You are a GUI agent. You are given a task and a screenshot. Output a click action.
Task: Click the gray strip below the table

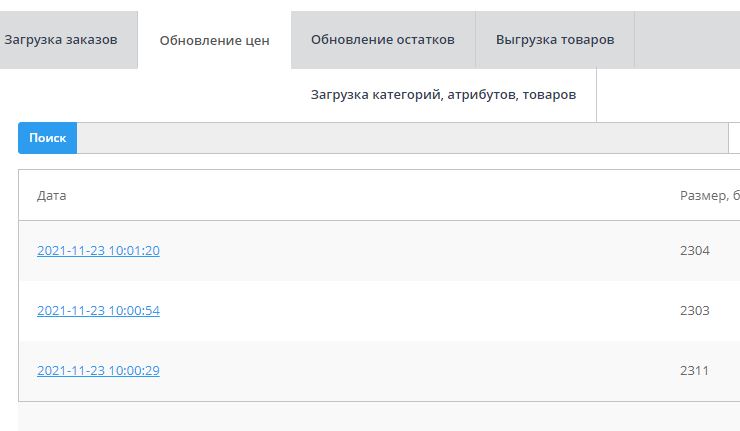click(378, 417)
